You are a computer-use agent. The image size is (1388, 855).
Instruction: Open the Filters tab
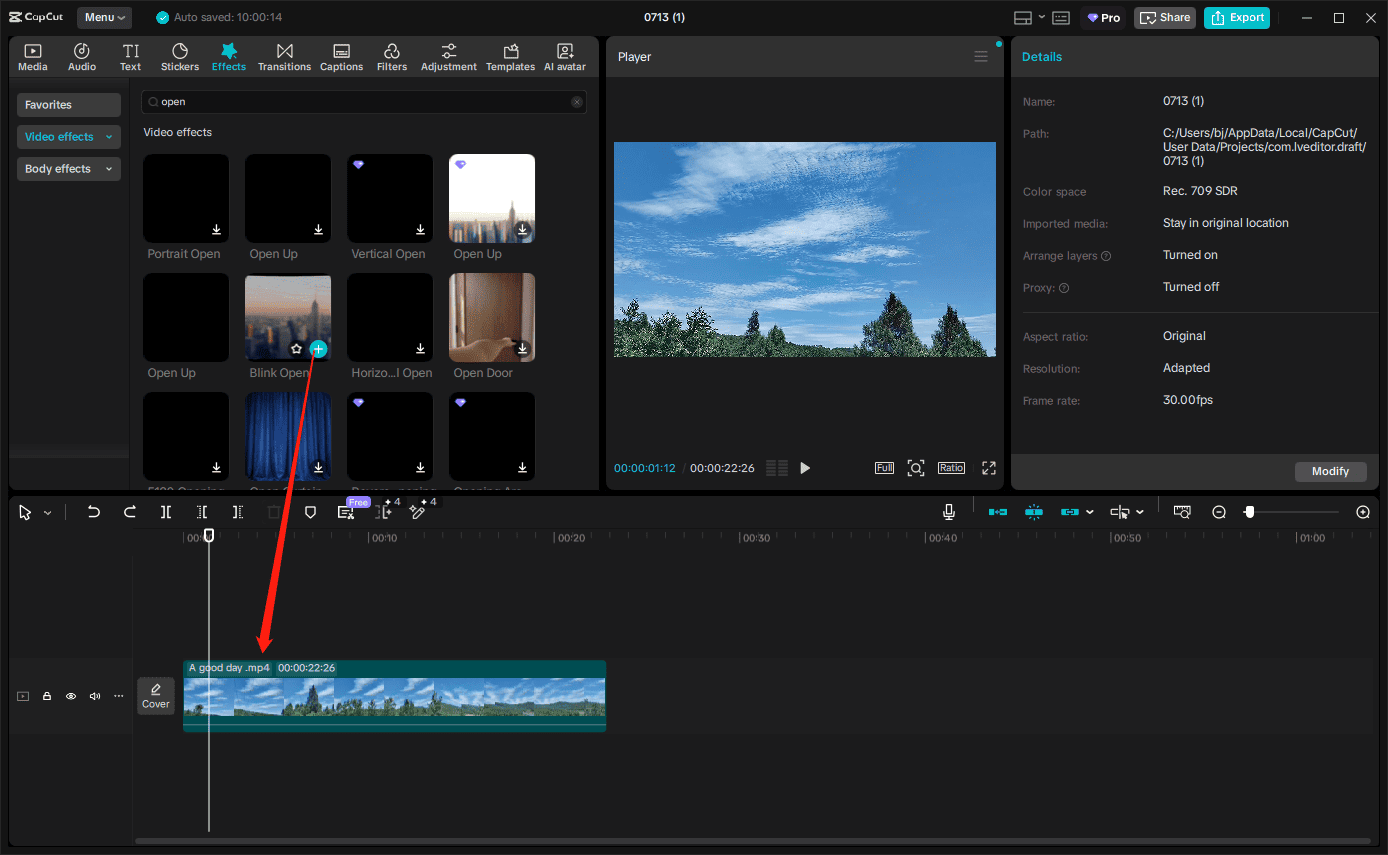(392, 57)
